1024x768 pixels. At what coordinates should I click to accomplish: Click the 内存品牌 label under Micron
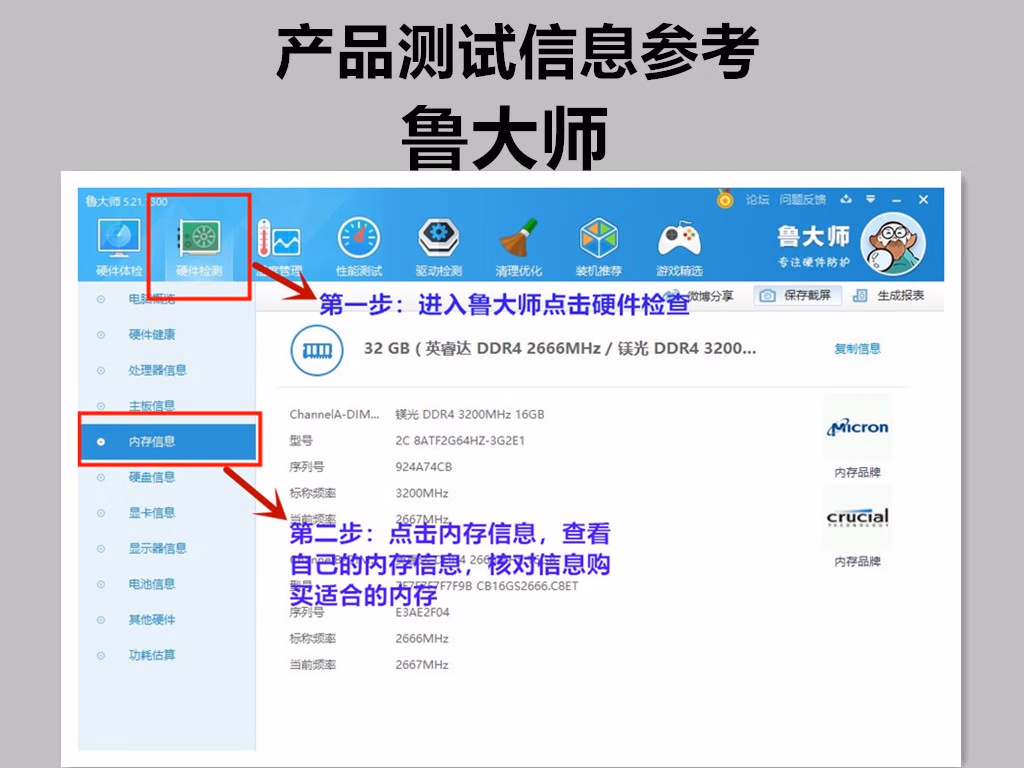pos(857,472)
